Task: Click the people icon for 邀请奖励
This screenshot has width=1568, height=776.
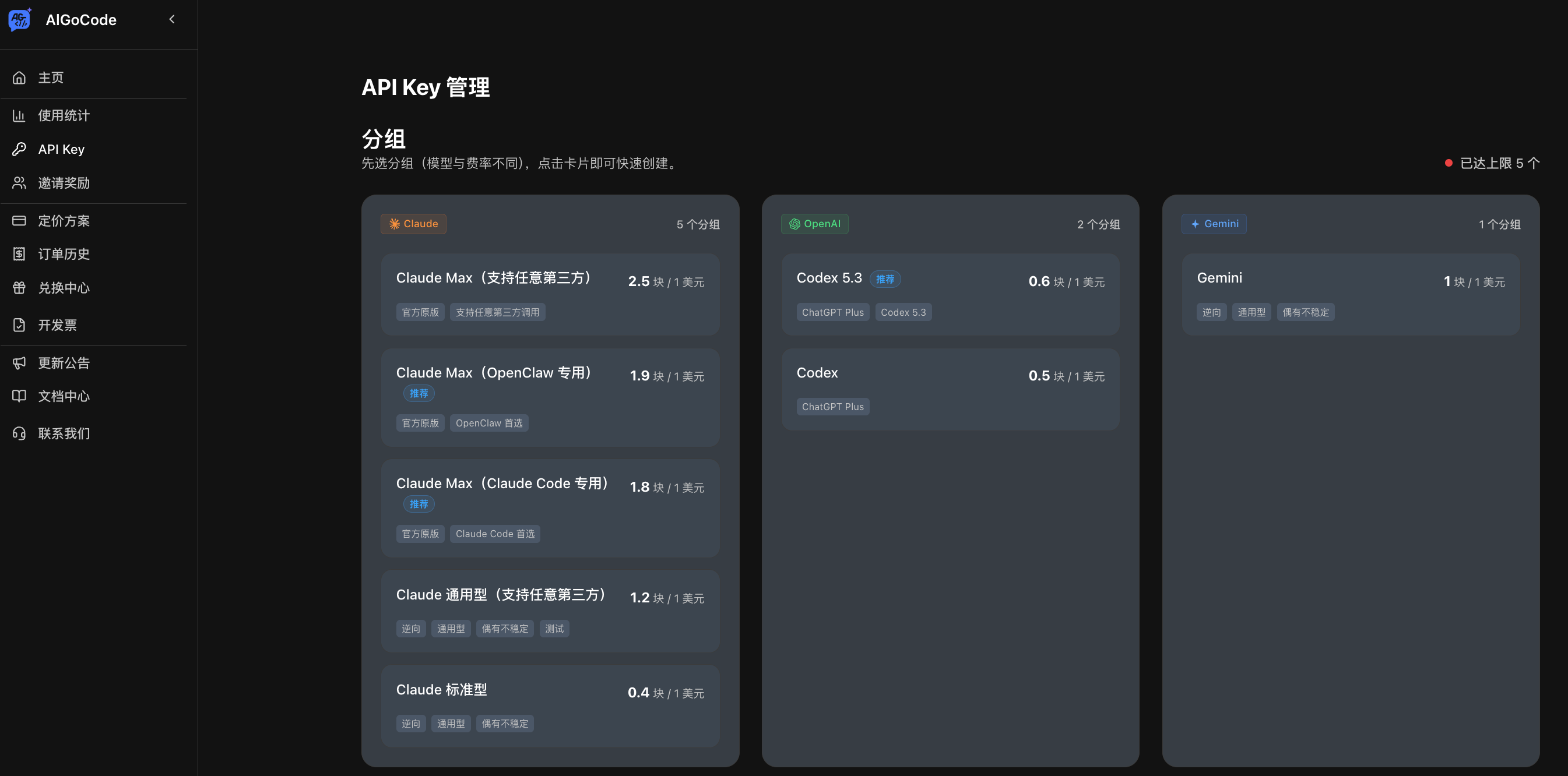Action: (19, 183)
